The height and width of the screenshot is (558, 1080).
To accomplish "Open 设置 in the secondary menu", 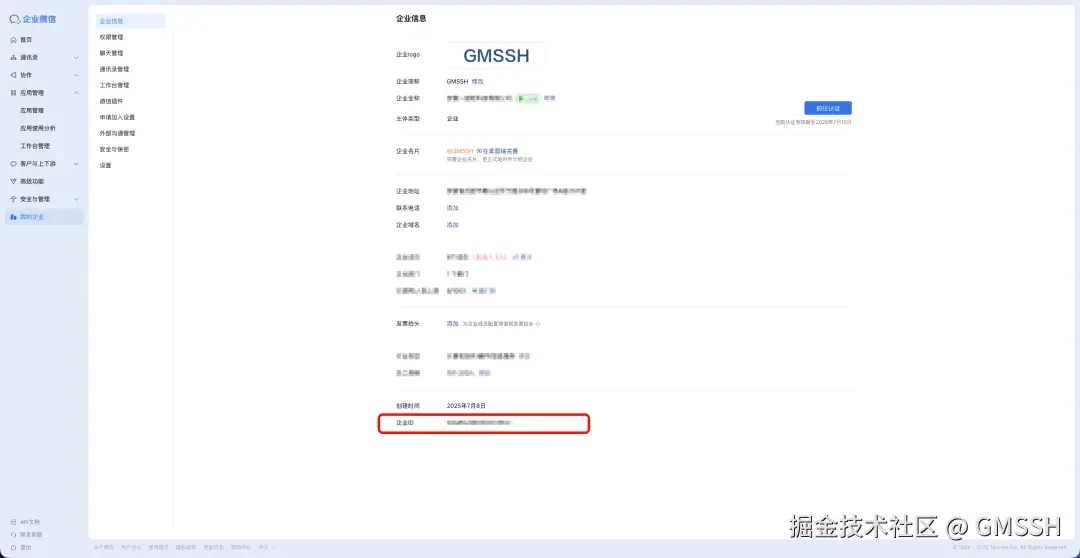I will coord(105,165).
